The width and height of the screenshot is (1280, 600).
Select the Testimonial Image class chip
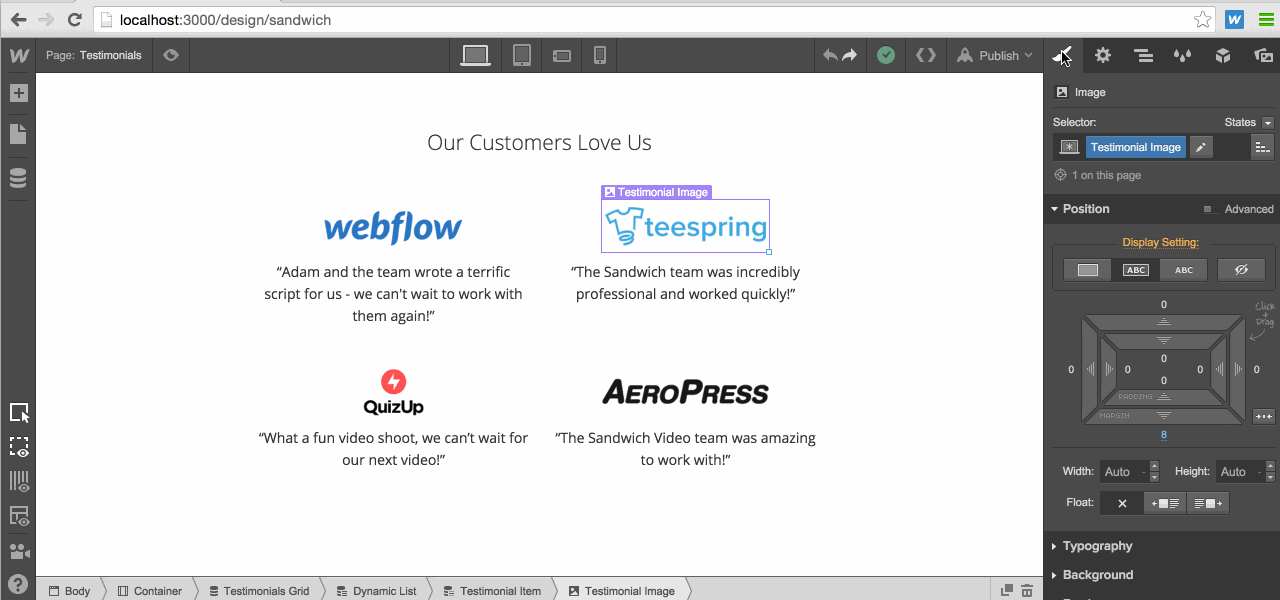pyautogui.click(x=1136, y=147)
